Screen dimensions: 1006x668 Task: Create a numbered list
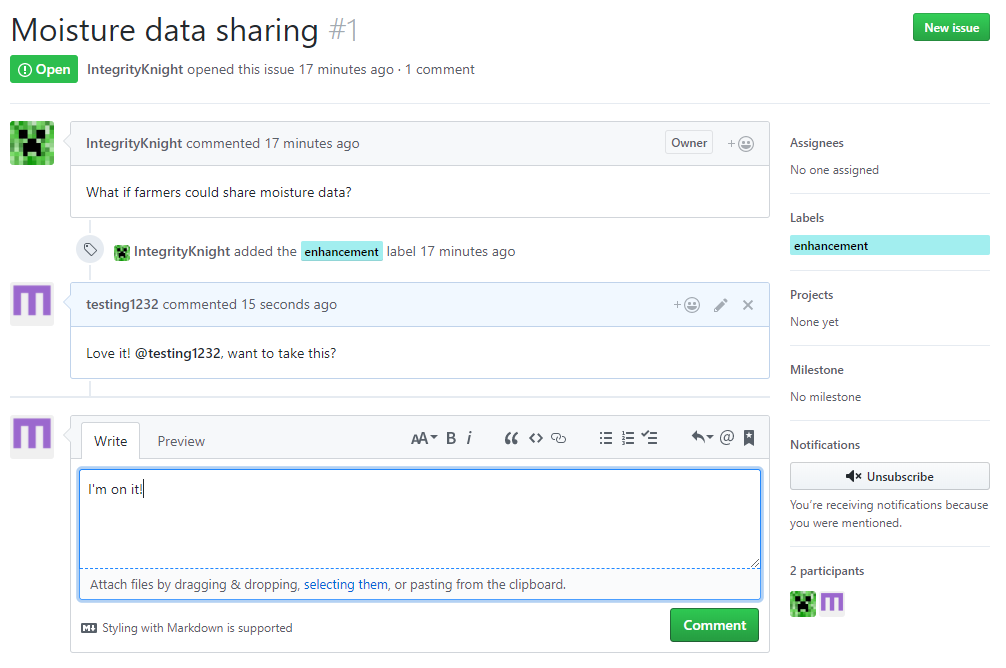[628, 437]
